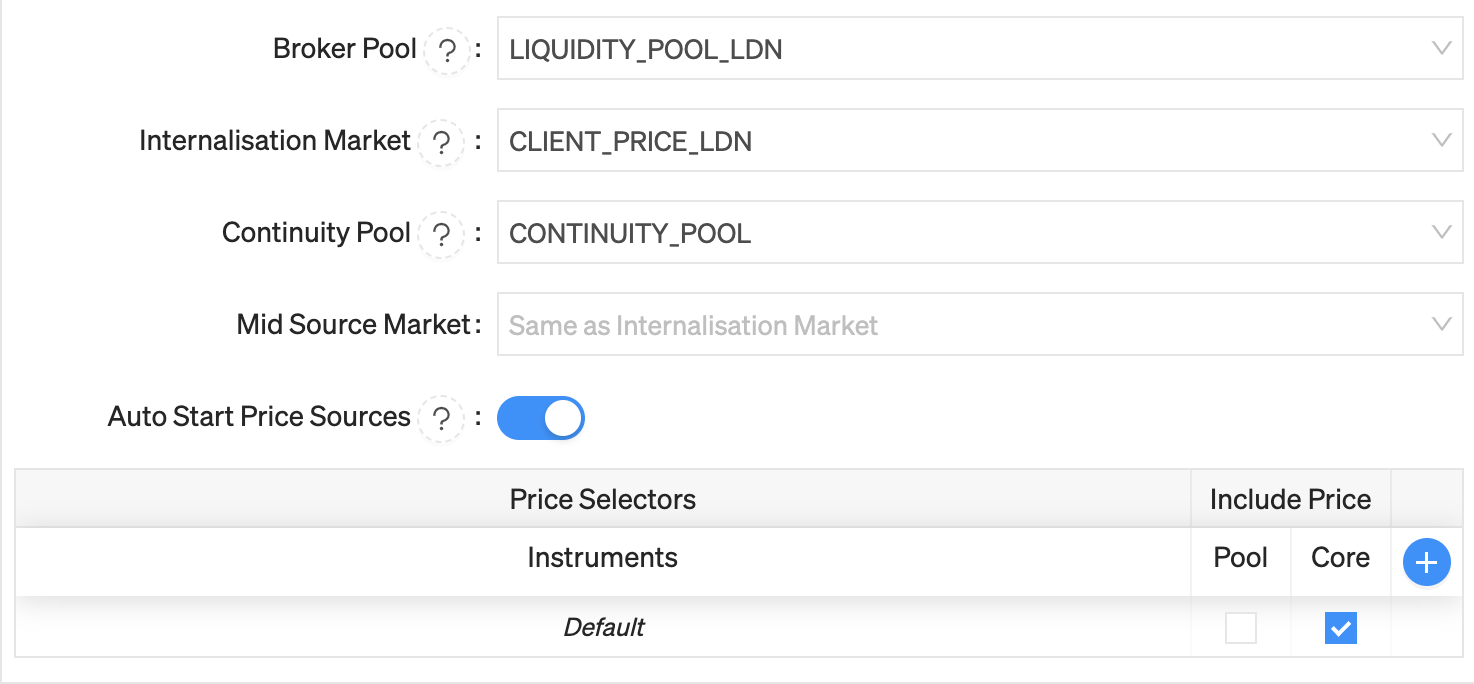Click the Broker Pool help icon

[447, 50]
